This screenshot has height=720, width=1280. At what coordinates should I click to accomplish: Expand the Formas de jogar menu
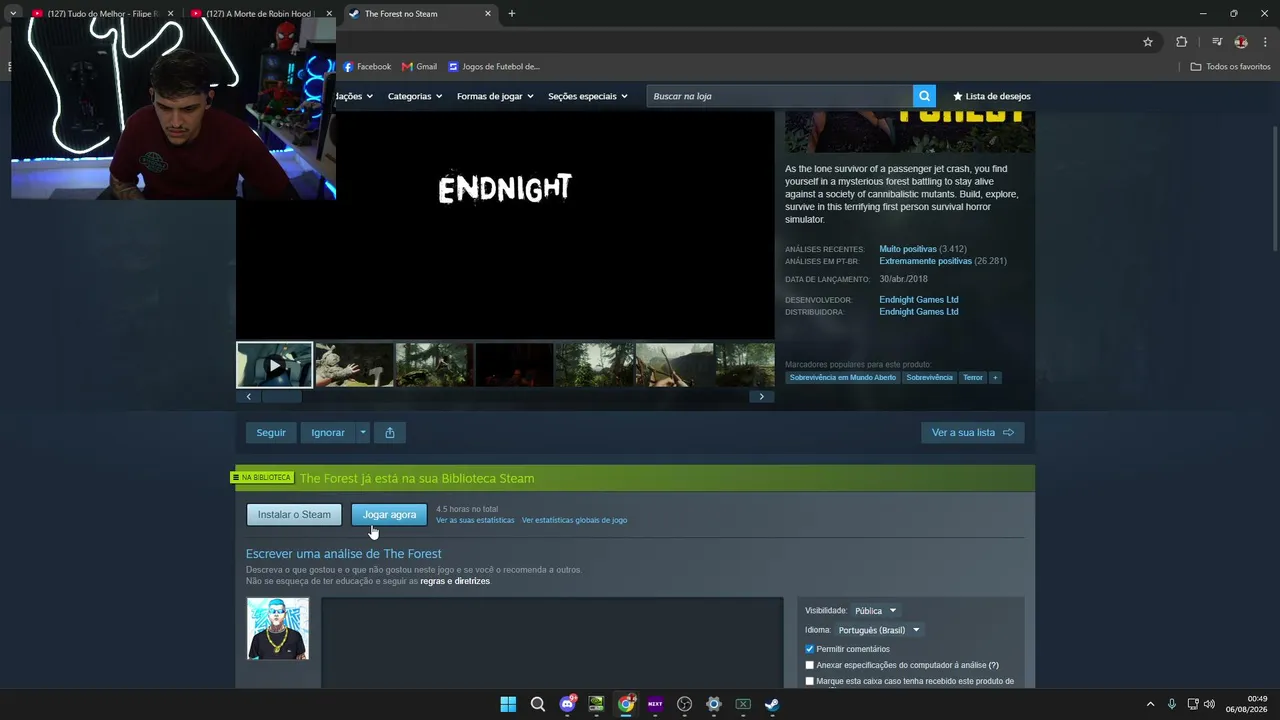[495, 96]
